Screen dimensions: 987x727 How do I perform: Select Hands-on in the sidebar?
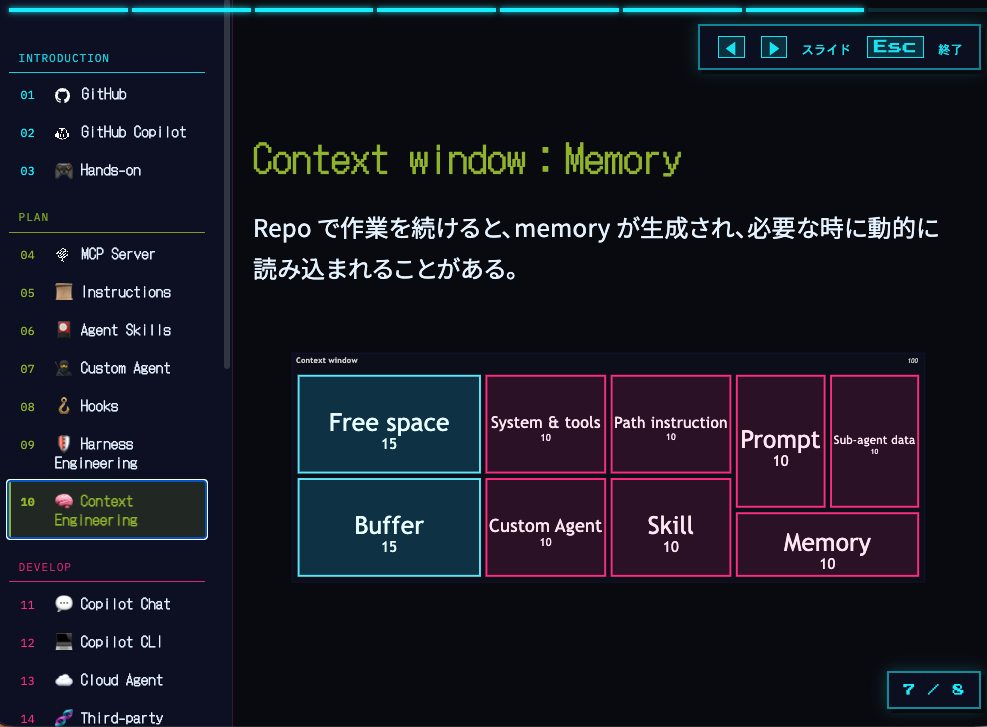point(107,171)
